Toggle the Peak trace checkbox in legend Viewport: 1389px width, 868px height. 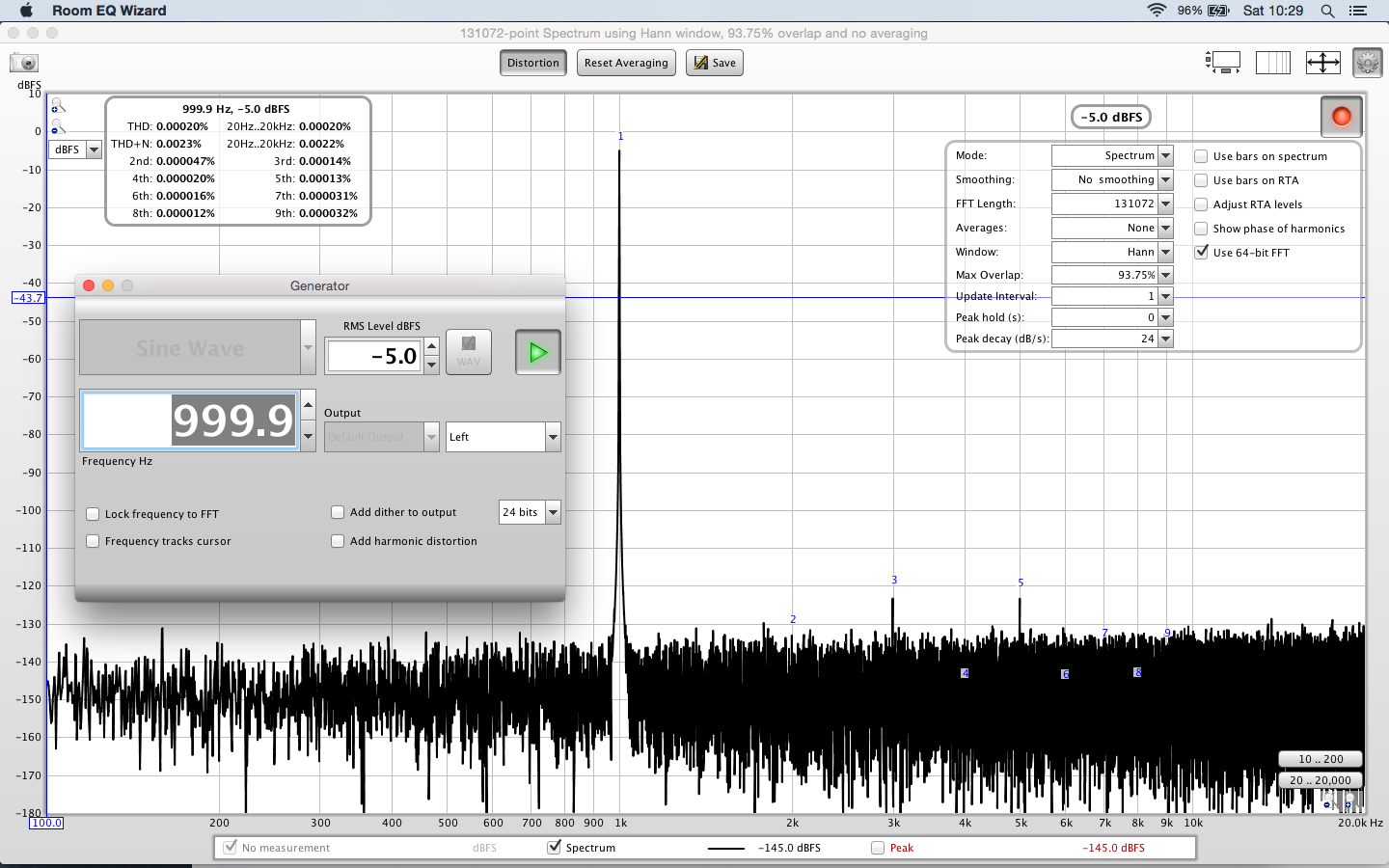pyautogui.click(x=878, y=848)
